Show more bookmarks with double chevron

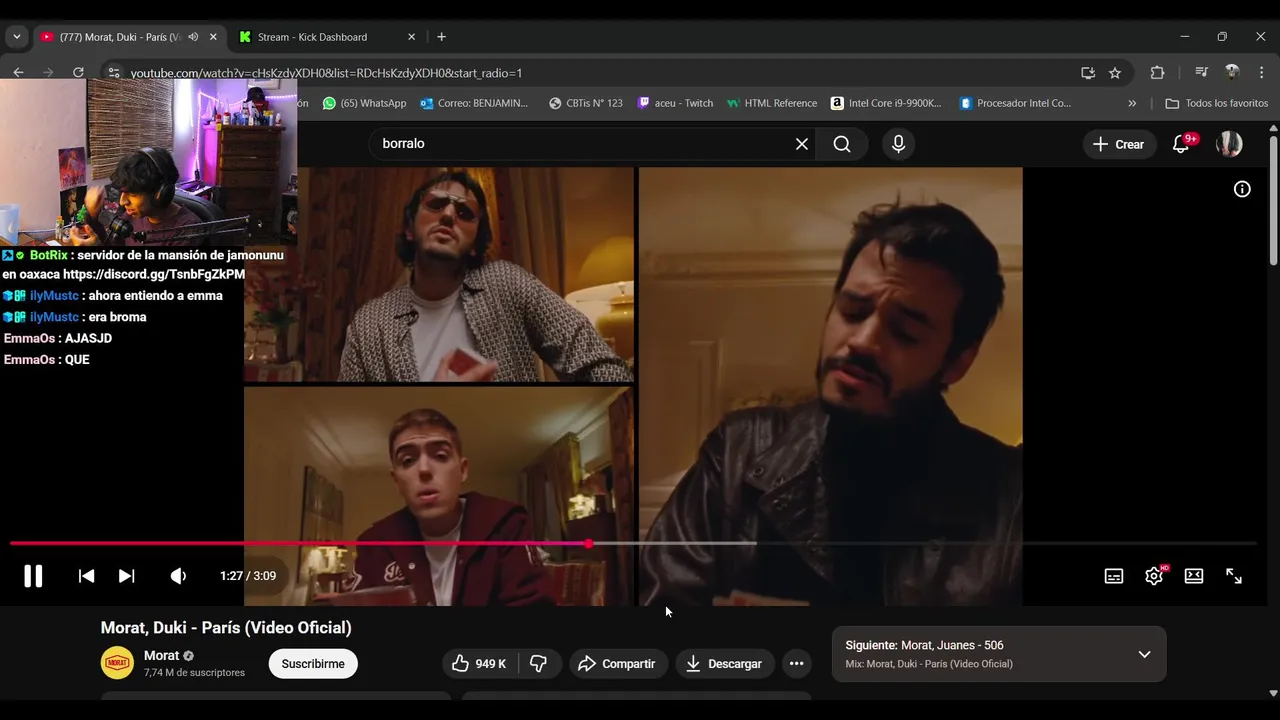click(x=1132, y=103)
